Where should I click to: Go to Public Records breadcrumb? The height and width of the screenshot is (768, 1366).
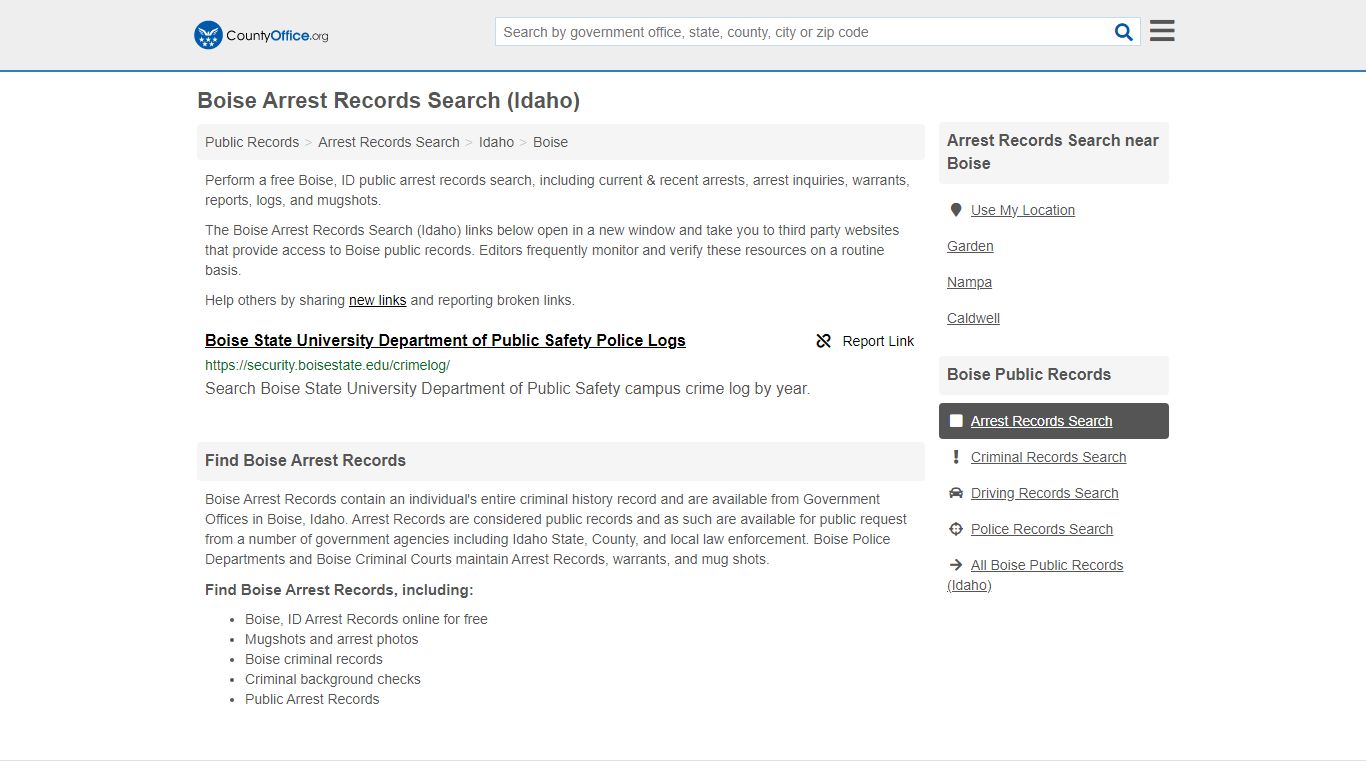tap(252, 142)
